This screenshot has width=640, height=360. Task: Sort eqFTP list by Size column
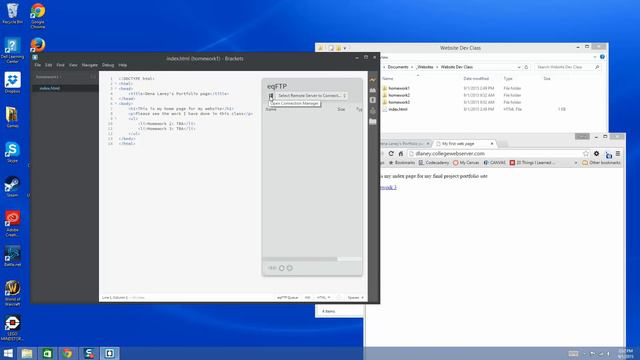point(341,109)
